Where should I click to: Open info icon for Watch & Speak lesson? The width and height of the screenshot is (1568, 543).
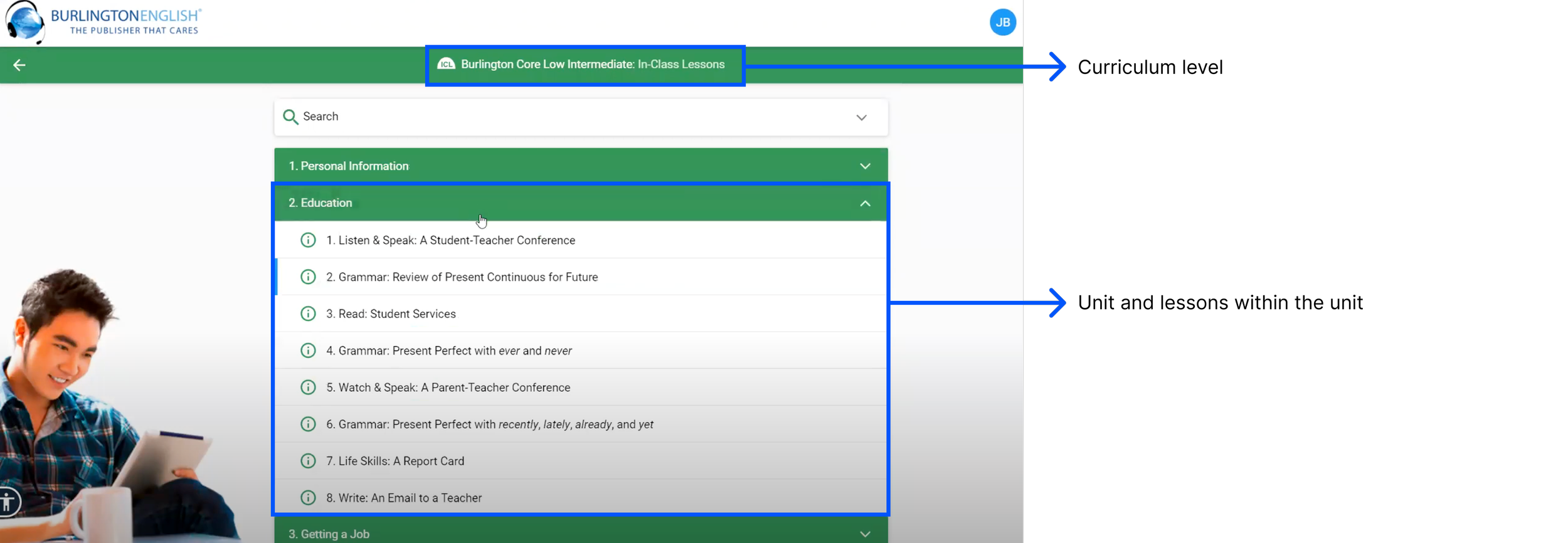pos(308,387)
